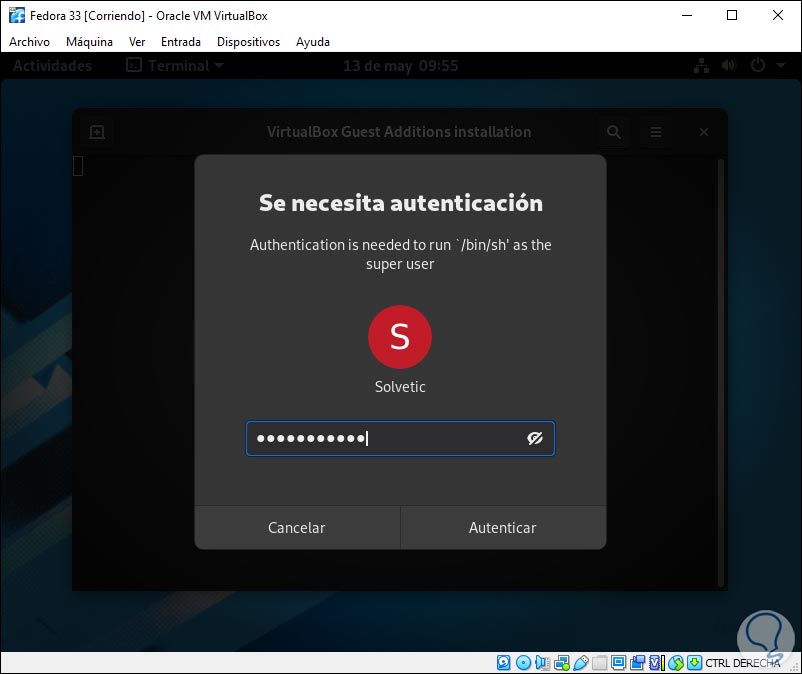Click hard disk activity status icon
This screenshot has height=674, width=802.
coord(503,663)
